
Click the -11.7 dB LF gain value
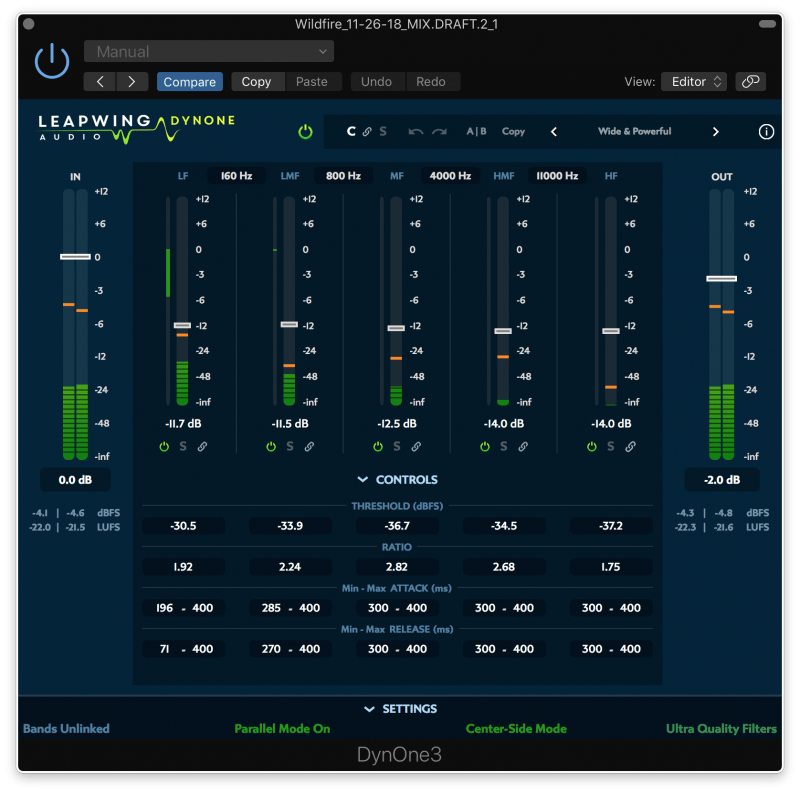[183, 424]
